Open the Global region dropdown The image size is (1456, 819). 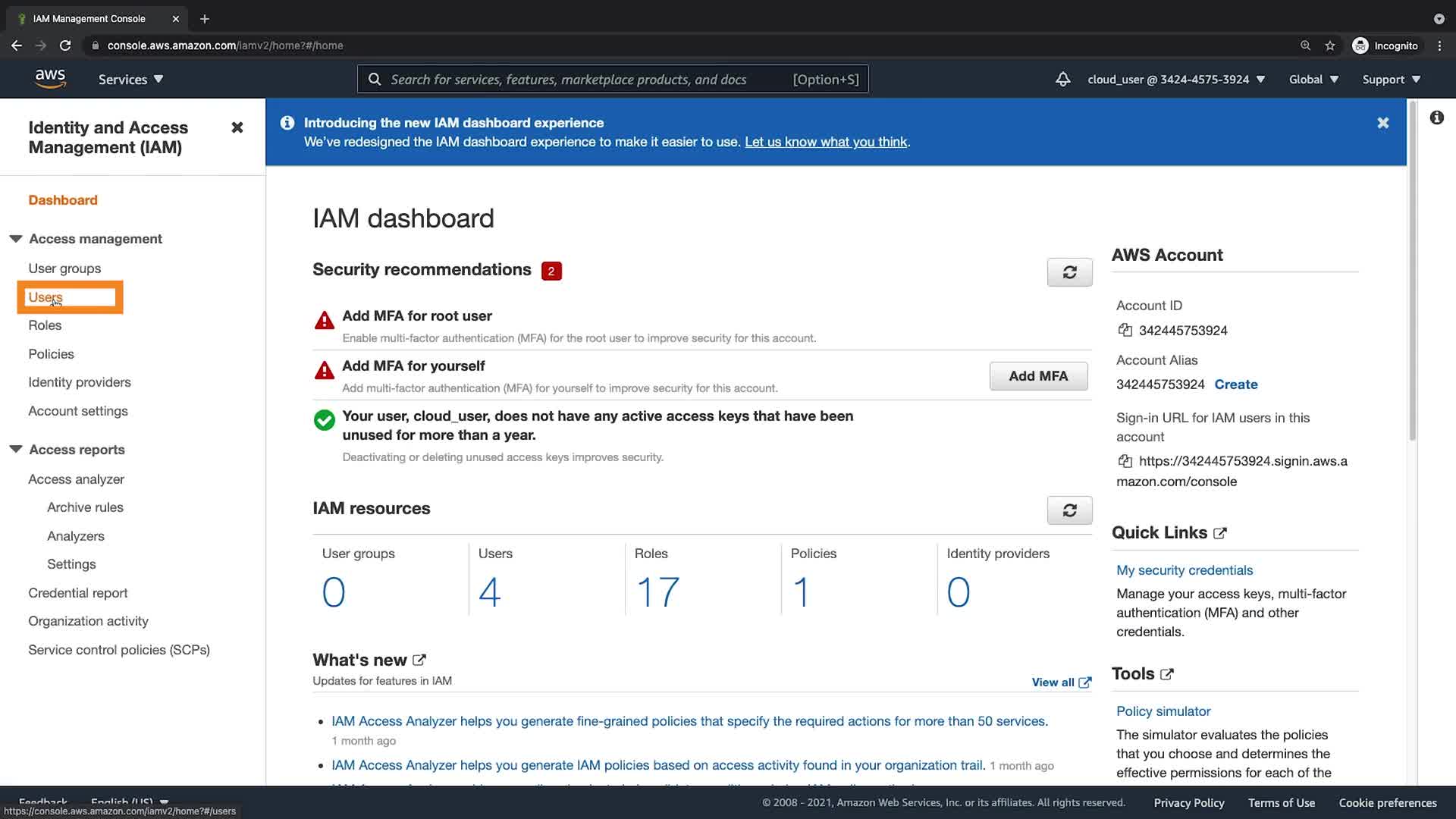tap(1313, 79)
